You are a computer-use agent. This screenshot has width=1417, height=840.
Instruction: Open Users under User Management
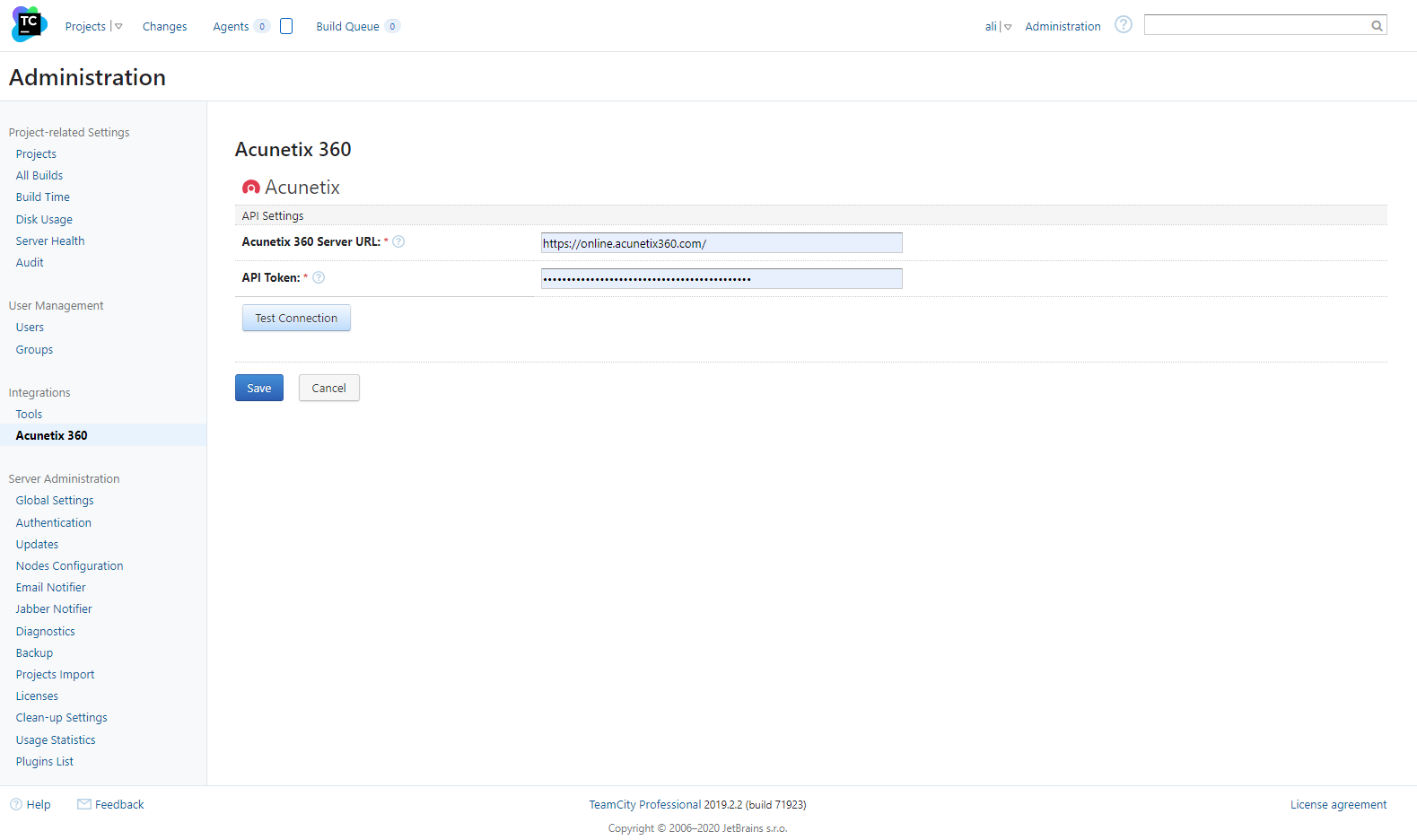point(30,327)
